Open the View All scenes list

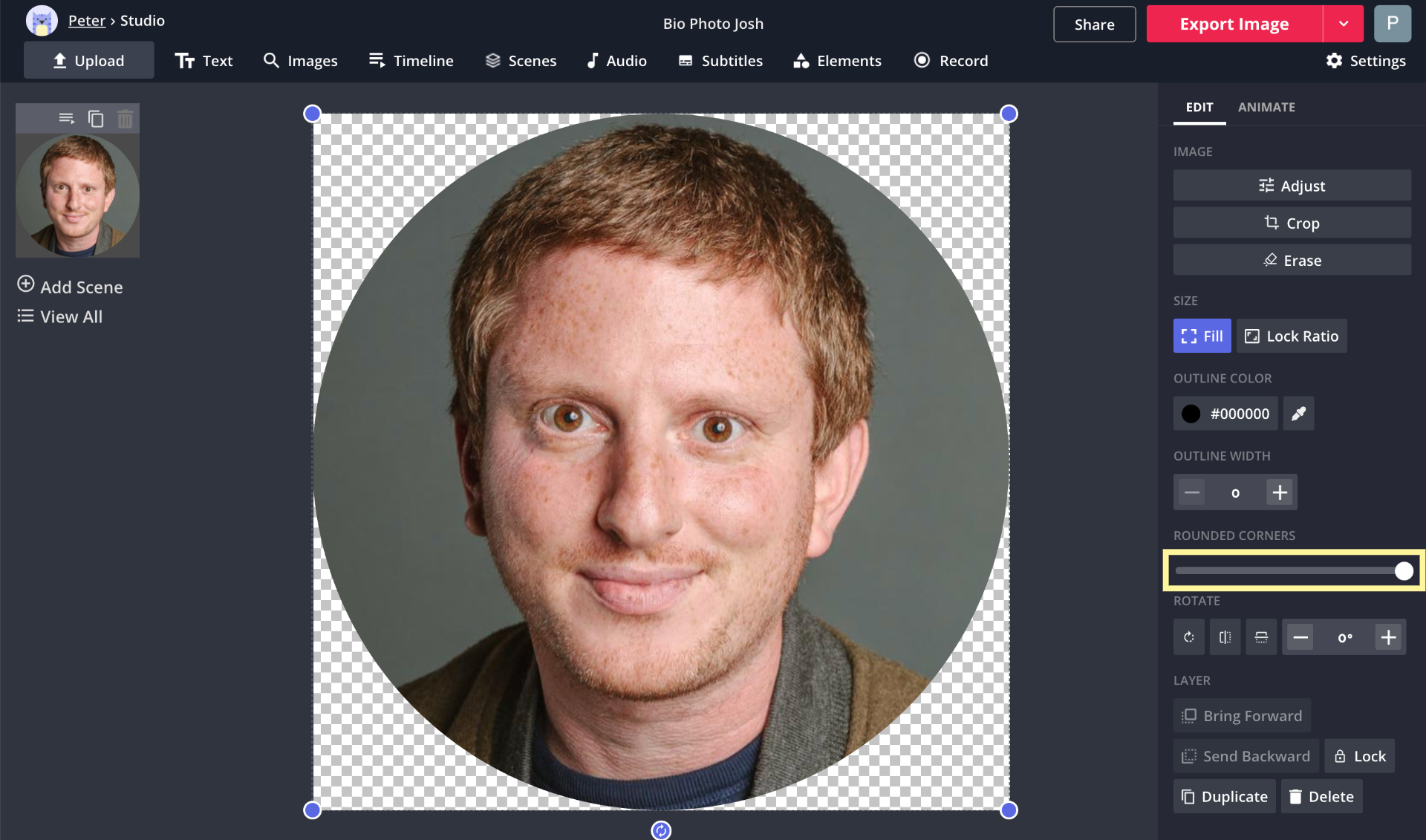point(59,316)
